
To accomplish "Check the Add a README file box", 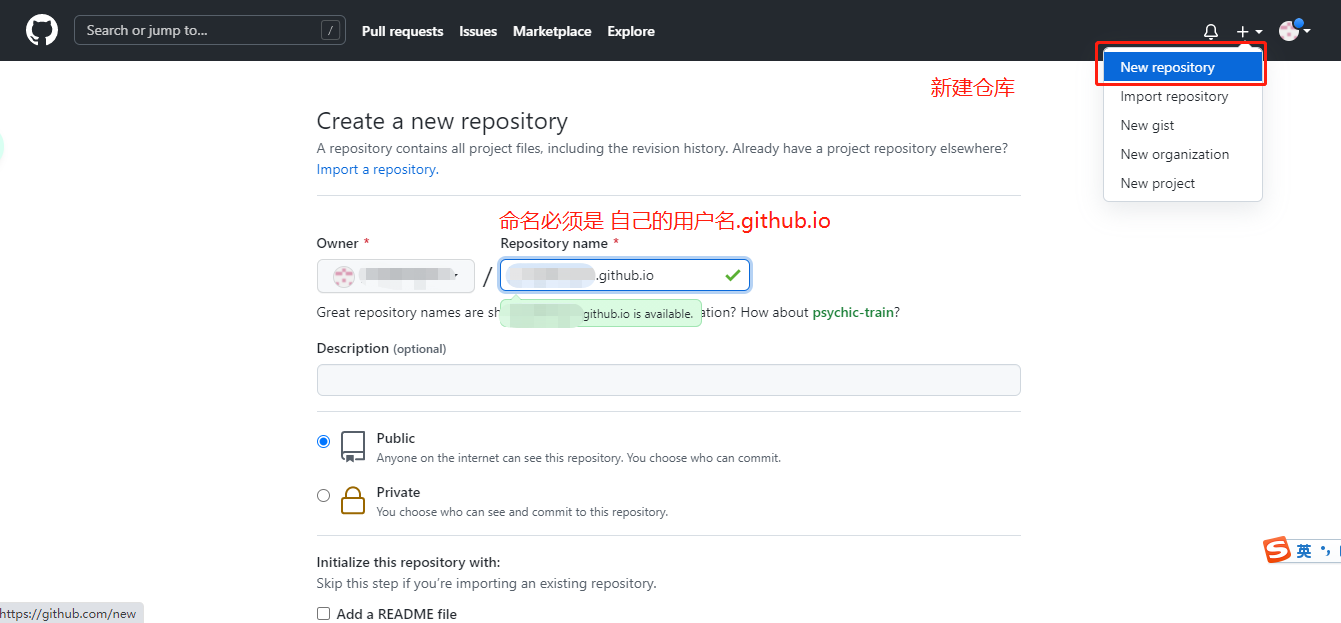I will (323, 613).
